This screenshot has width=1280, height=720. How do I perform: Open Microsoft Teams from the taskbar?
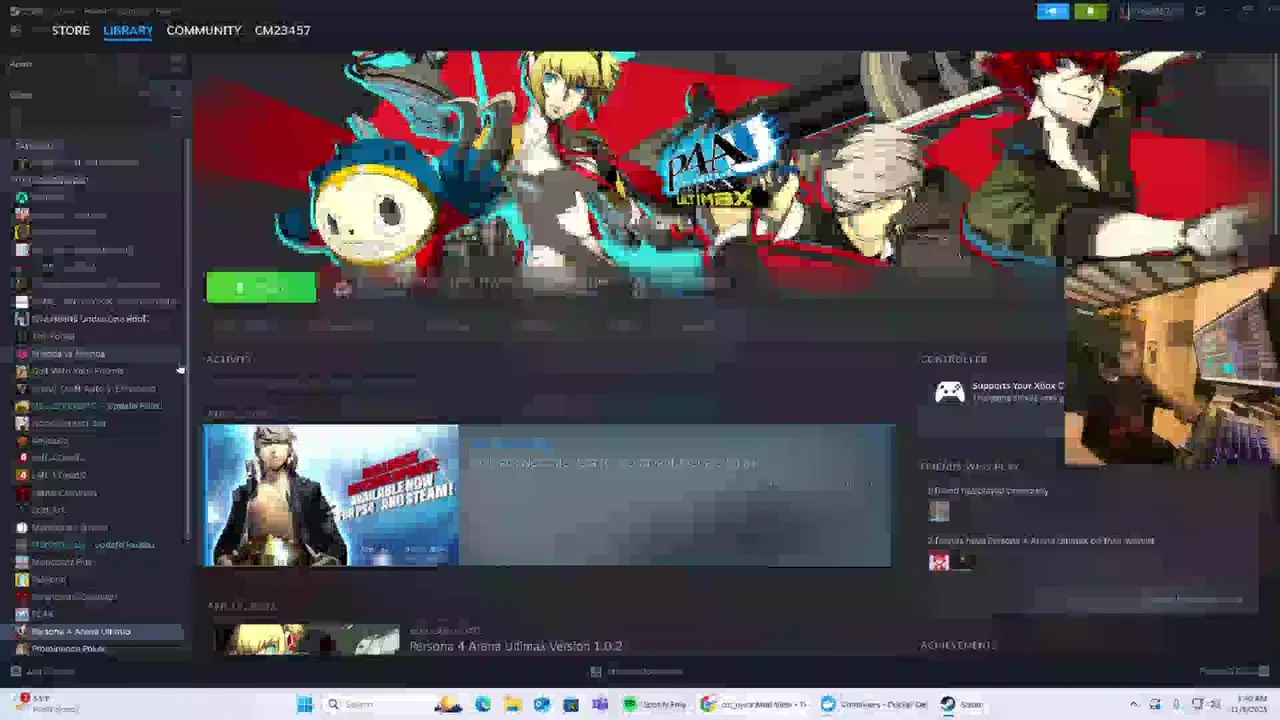tap(600, 704)
